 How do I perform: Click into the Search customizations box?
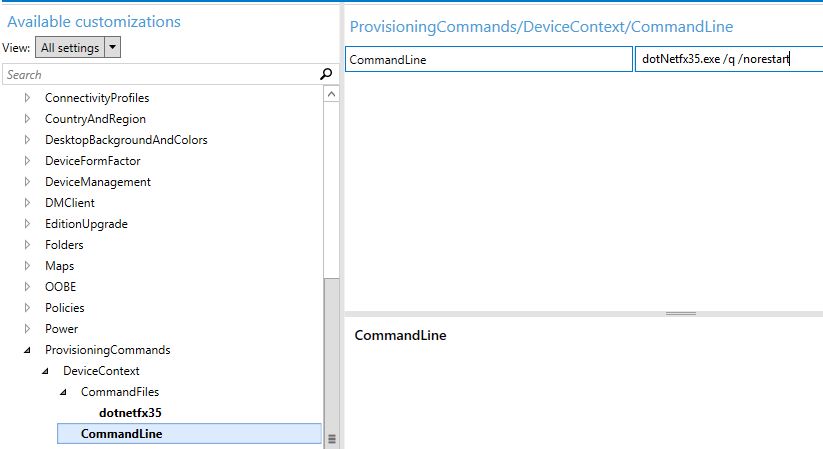pos(161,75)
